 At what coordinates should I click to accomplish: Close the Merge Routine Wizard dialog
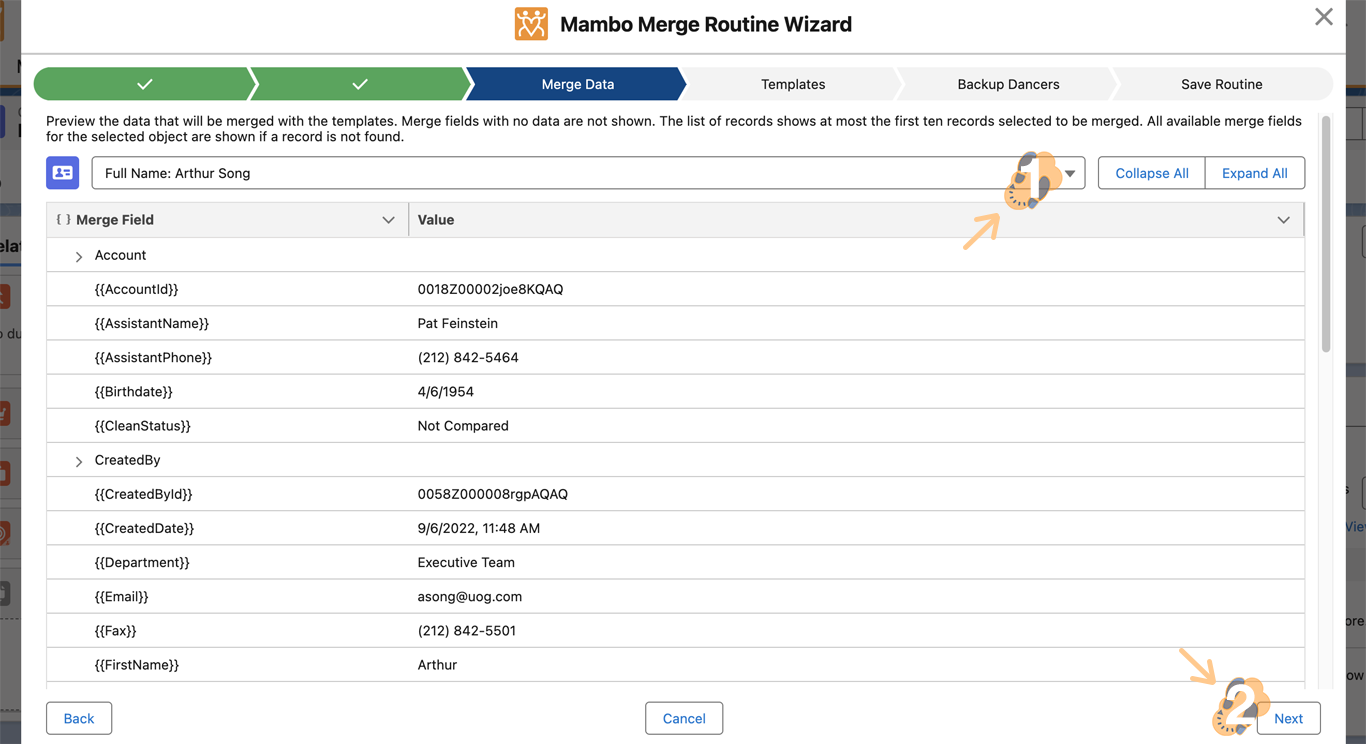click(x=1323, y=17)
